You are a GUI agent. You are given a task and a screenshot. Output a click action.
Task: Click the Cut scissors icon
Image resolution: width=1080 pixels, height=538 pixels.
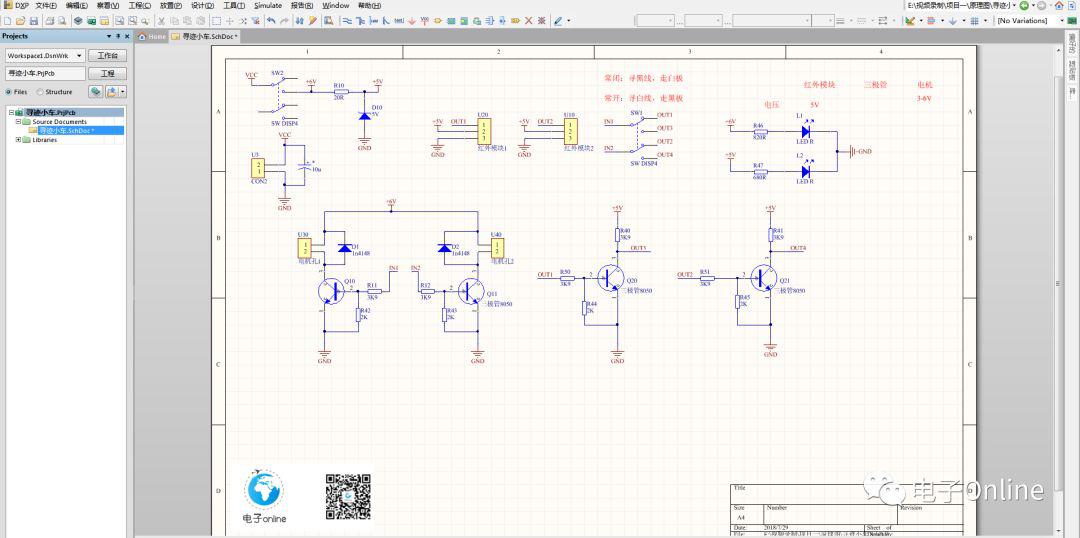pyautogui.click(x=161, y=20)
